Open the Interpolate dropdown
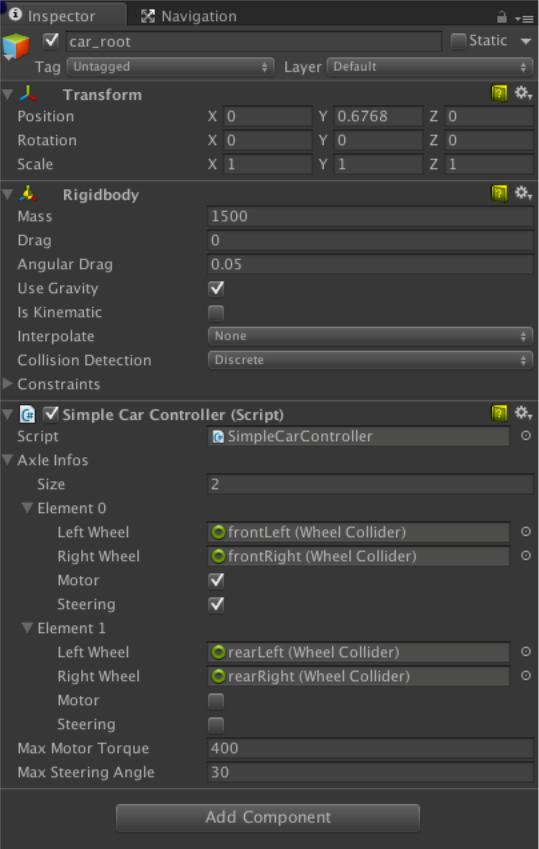This screenshot has height=849, width=539. 371,336
